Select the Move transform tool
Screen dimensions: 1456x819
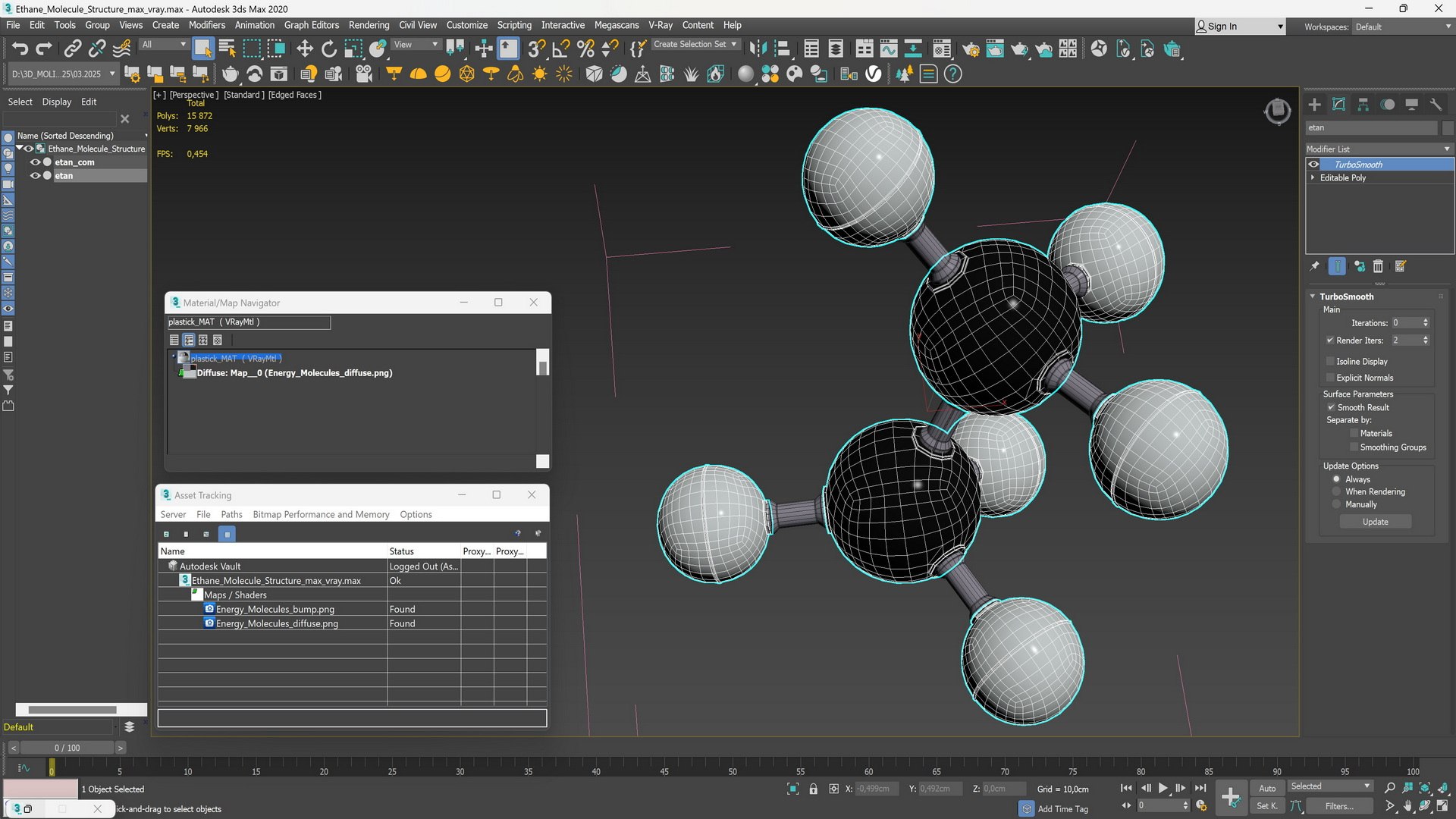(304, 49)
